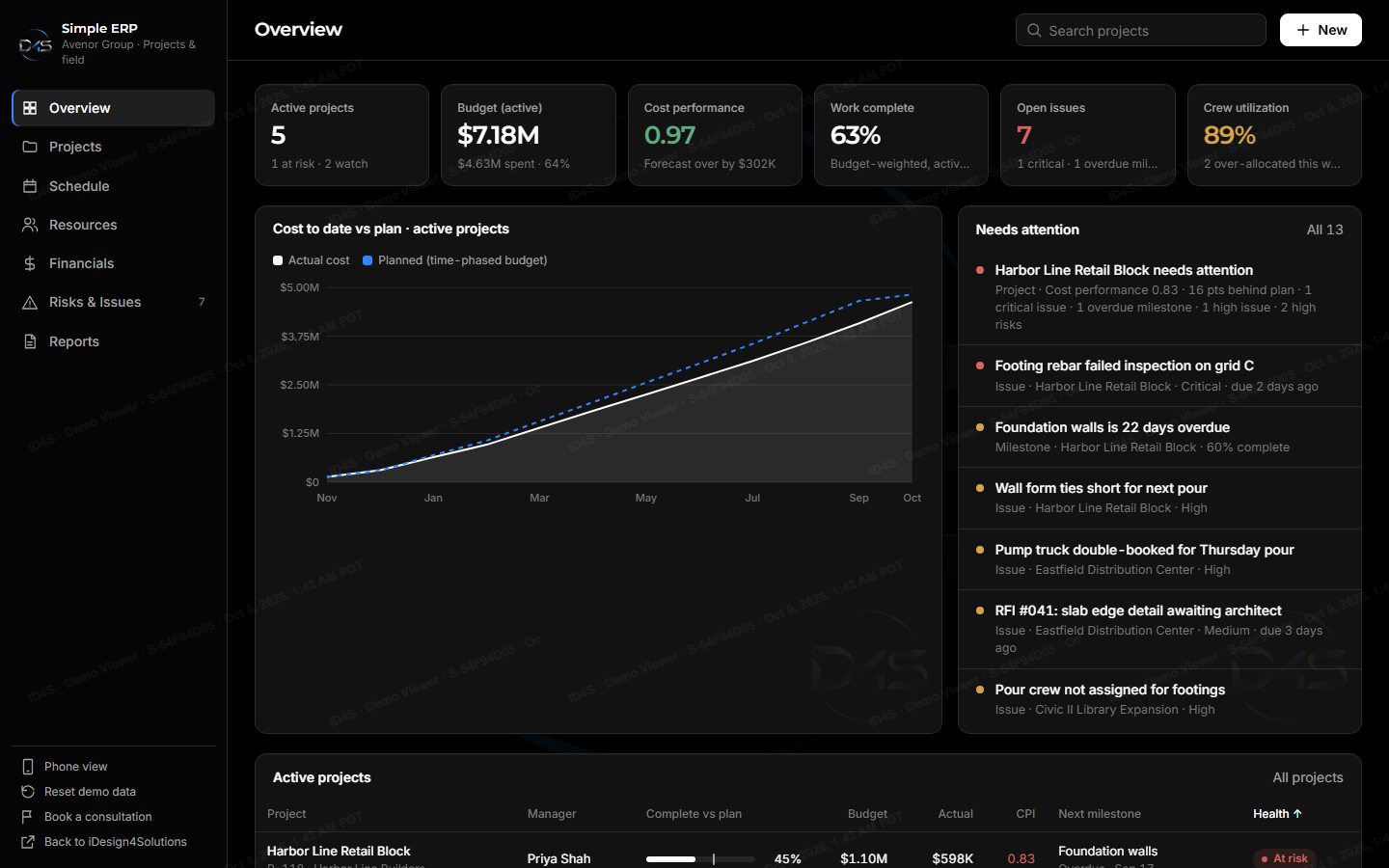Open the Cost performance 0.97 card
1389x868 pixels.
point(715,135)
